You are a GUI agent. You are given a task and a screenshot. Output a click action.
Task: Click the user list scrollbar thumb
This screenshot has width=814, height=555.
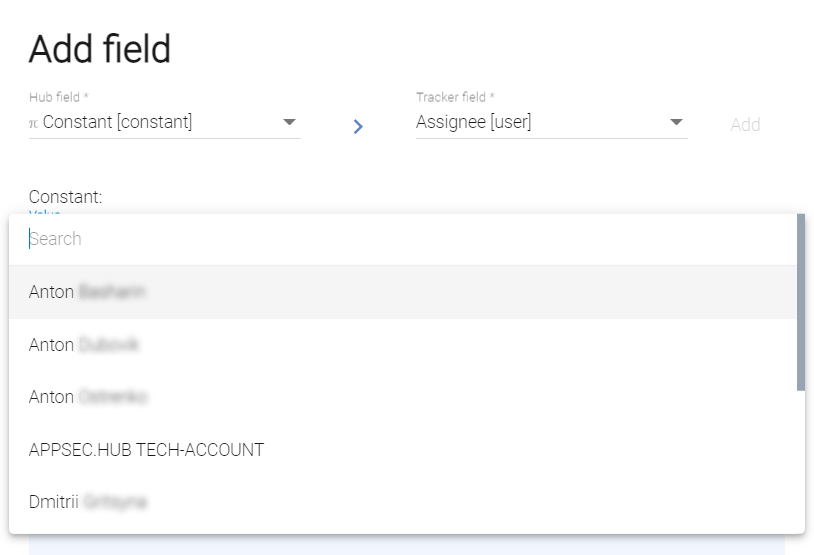800,300
